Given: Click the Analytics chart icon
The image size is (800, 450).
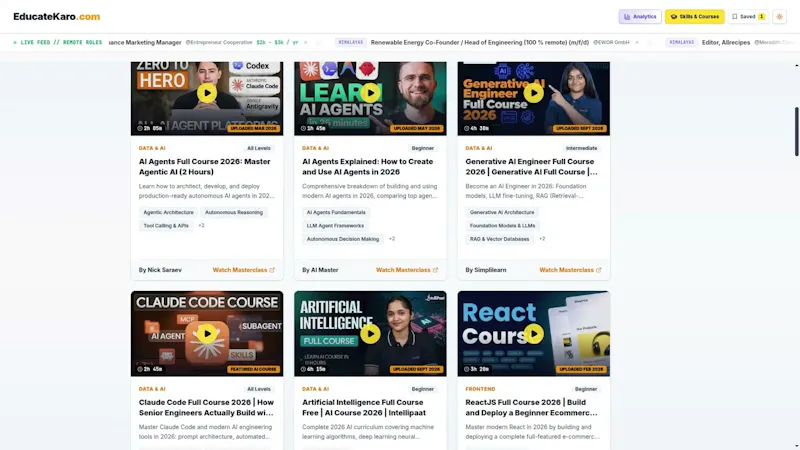Looking at the screenshot, I should [x=627, y=17].
